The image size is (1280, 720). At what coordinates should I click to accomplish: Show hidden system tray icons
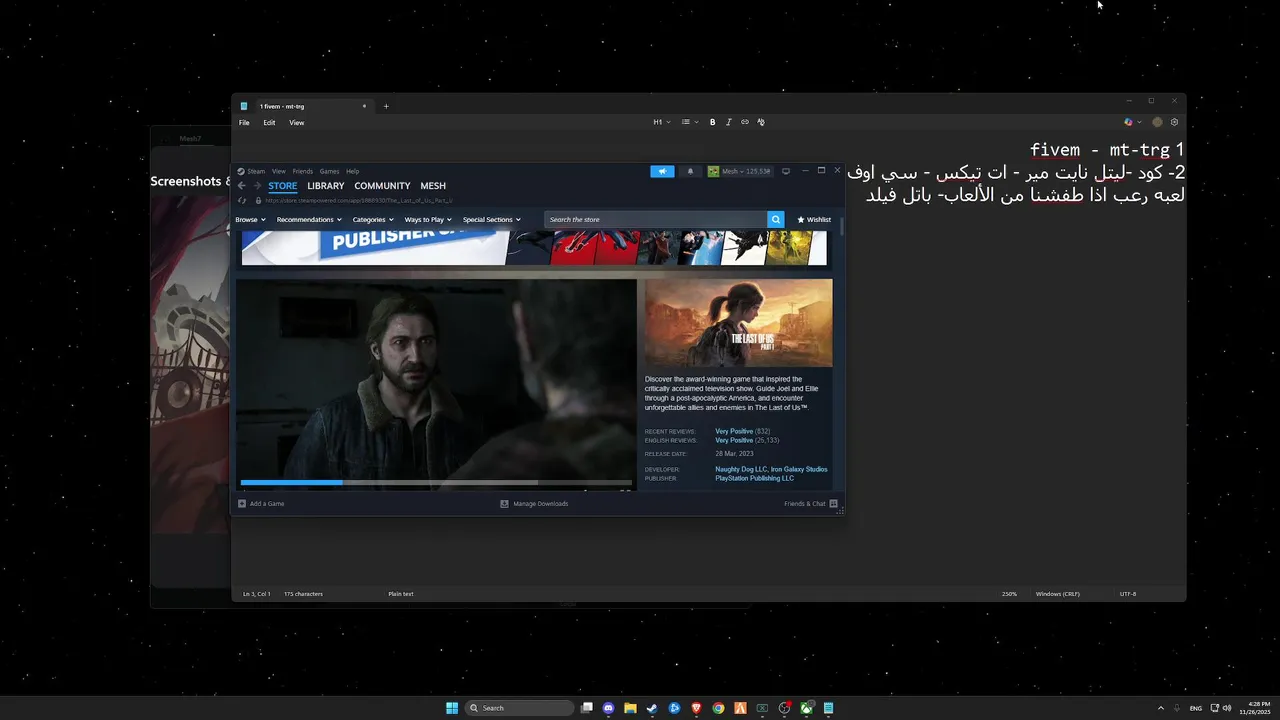[1161, 708]
